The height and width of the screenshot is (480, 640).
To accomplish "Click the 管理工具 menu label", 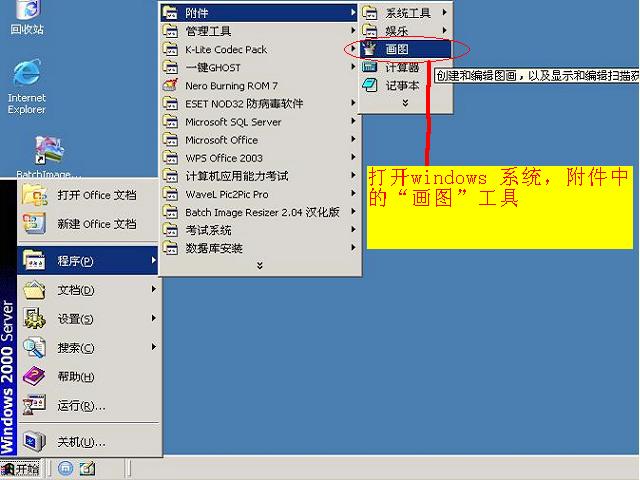I will click(x=208, y=31).
